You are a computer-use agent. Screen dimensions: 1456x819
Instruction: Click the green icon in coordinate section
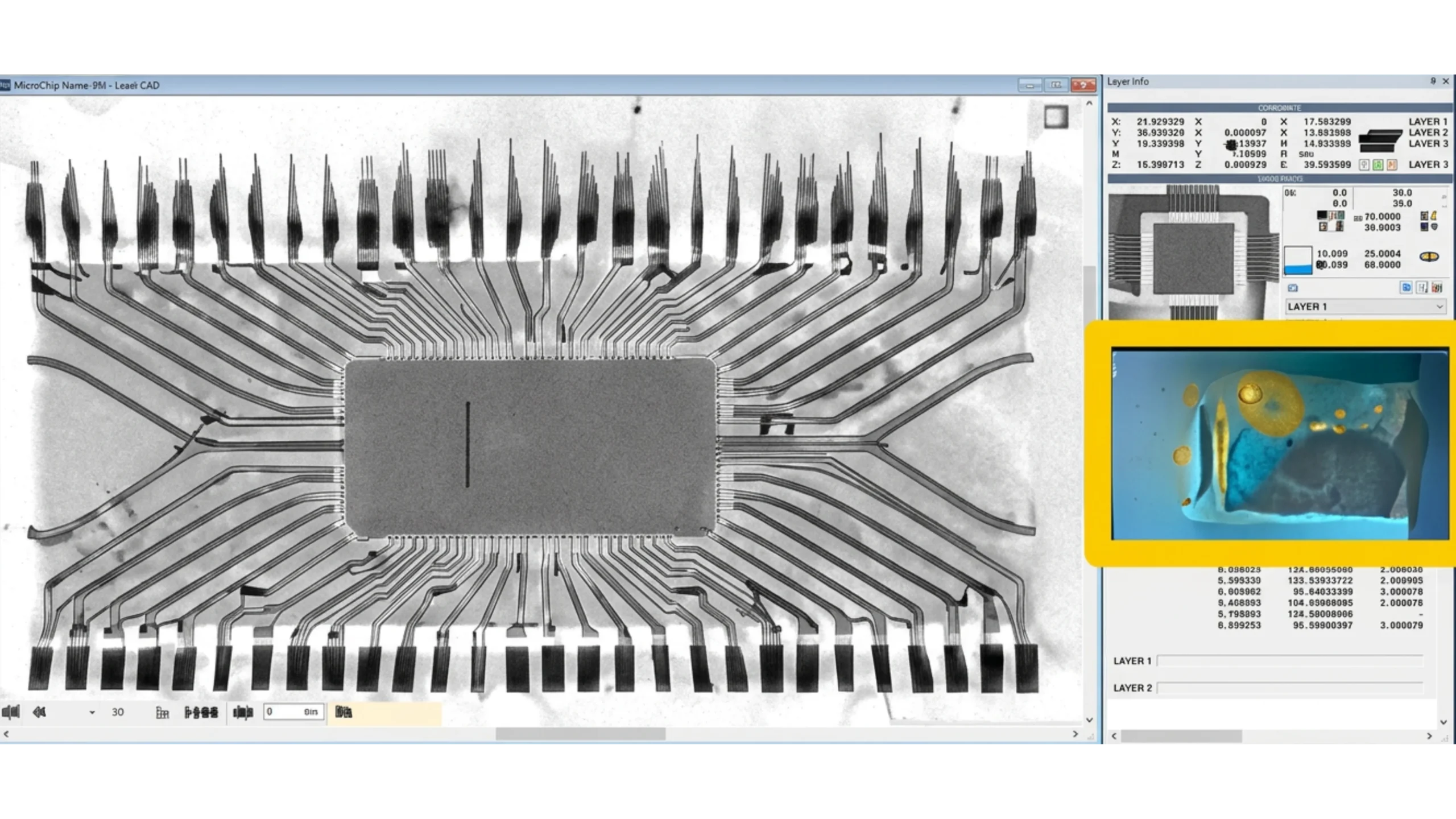tap(1378, 165)
